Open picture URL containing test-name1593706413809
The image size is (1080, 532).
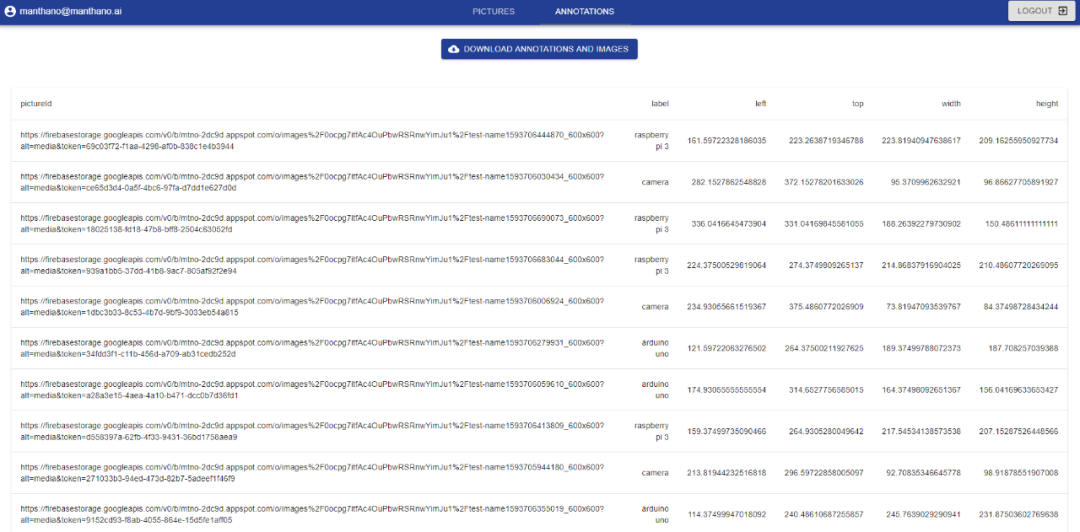[313, 431]
